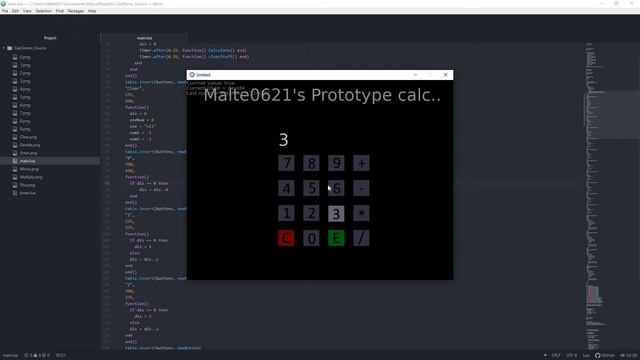Click calculator divide slash button
Screen dimensions: 640x360
(x=361, y=238)
